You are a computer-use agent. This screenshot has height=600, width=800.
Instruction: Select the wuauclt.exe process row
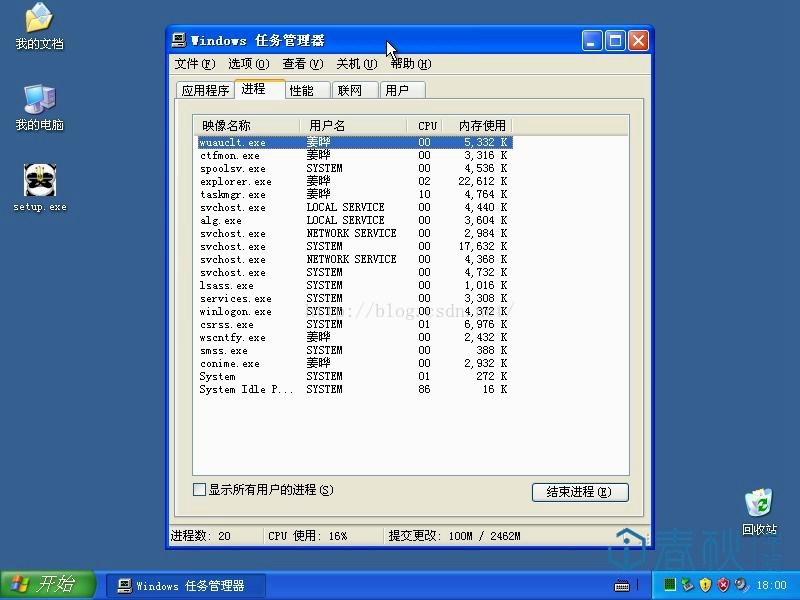point(355,142)
